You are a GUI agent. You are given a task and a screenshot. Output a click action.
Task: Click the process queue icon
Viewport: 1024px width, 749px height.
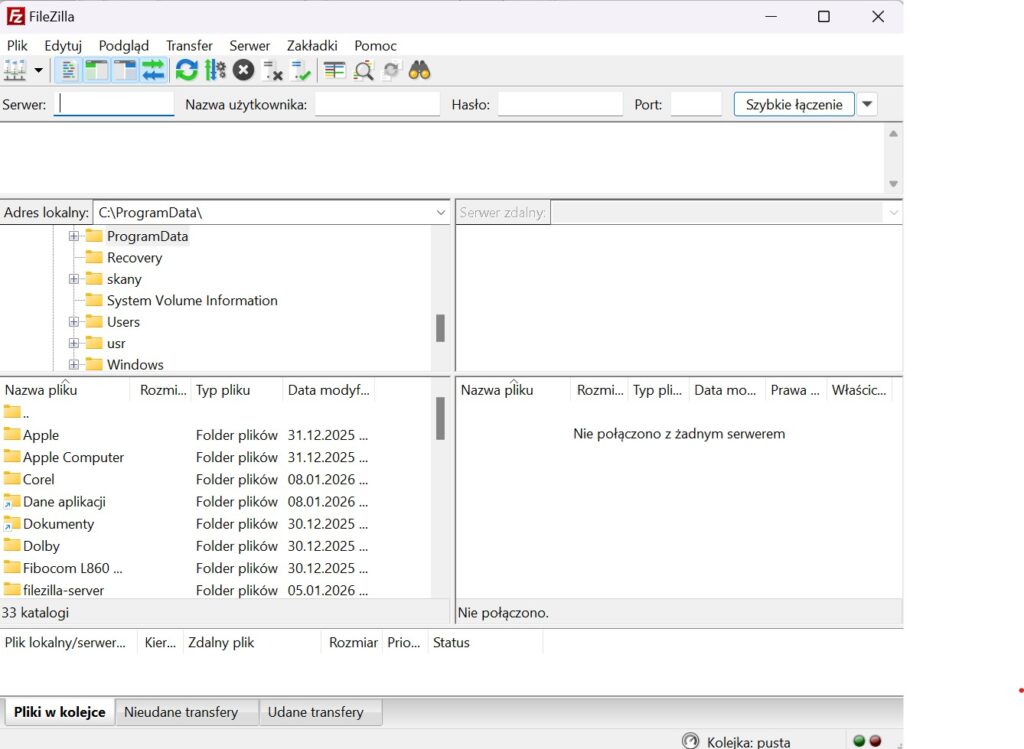215,71
